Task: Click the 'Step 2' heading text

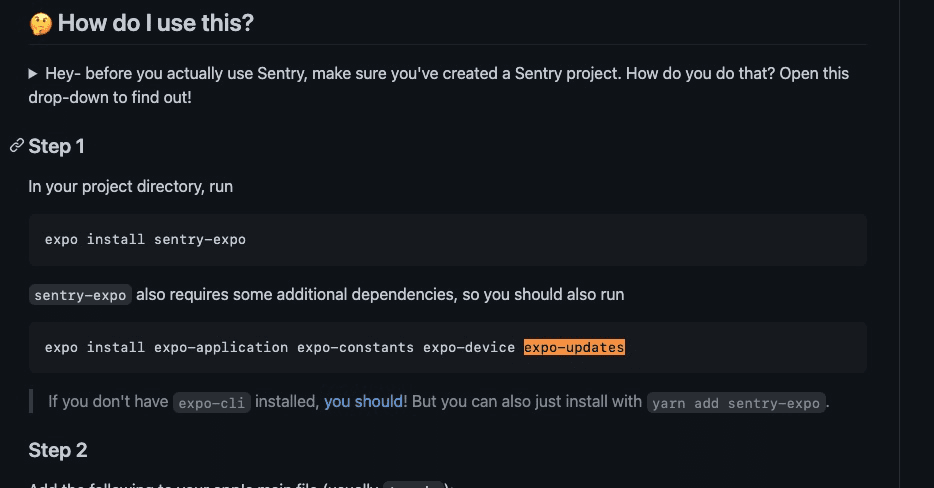Action: pyautogui.click(x=58, y=450)
